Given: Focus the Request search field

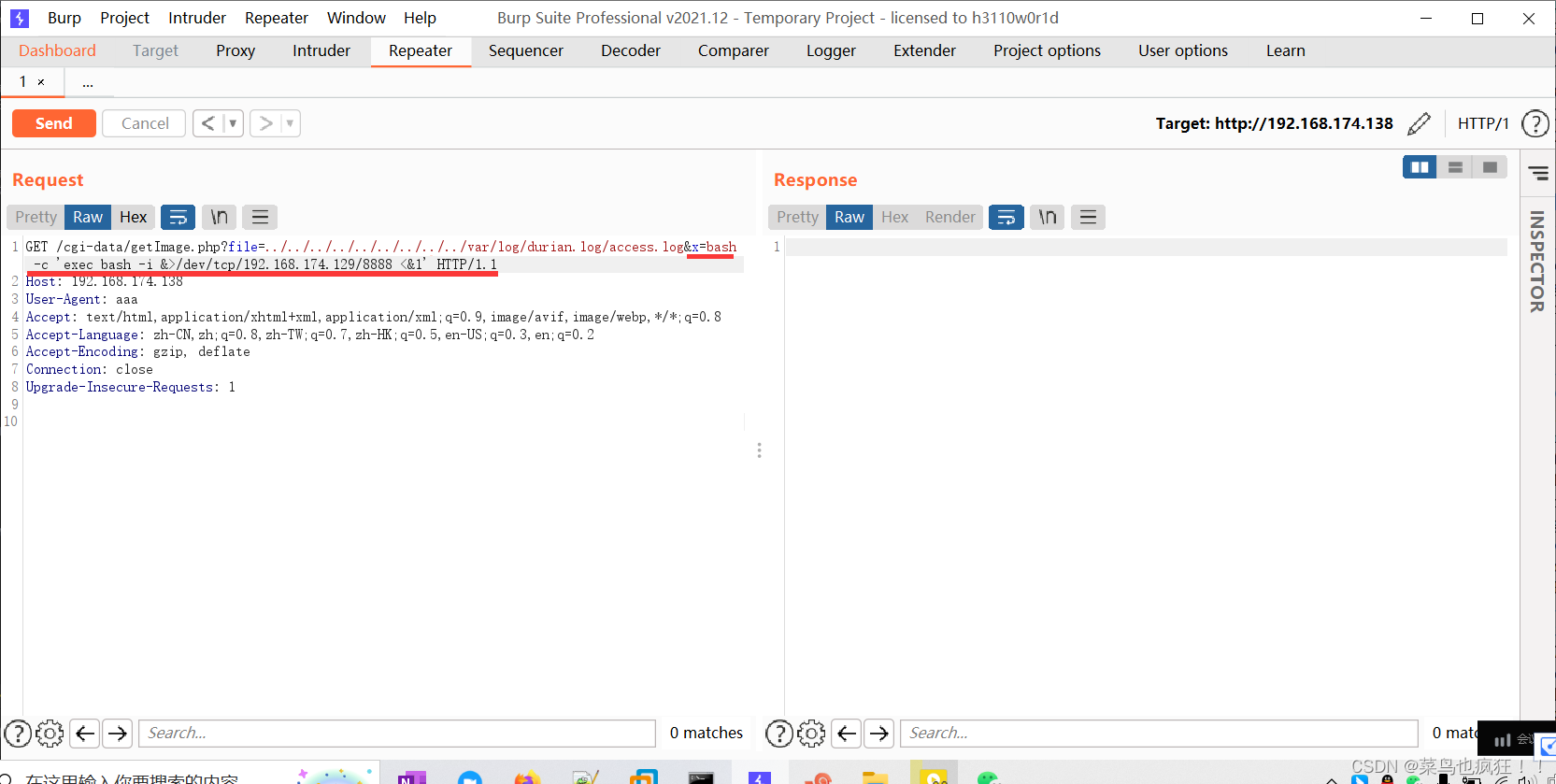Looking at the screenshot, I should [x=397, y=734].
